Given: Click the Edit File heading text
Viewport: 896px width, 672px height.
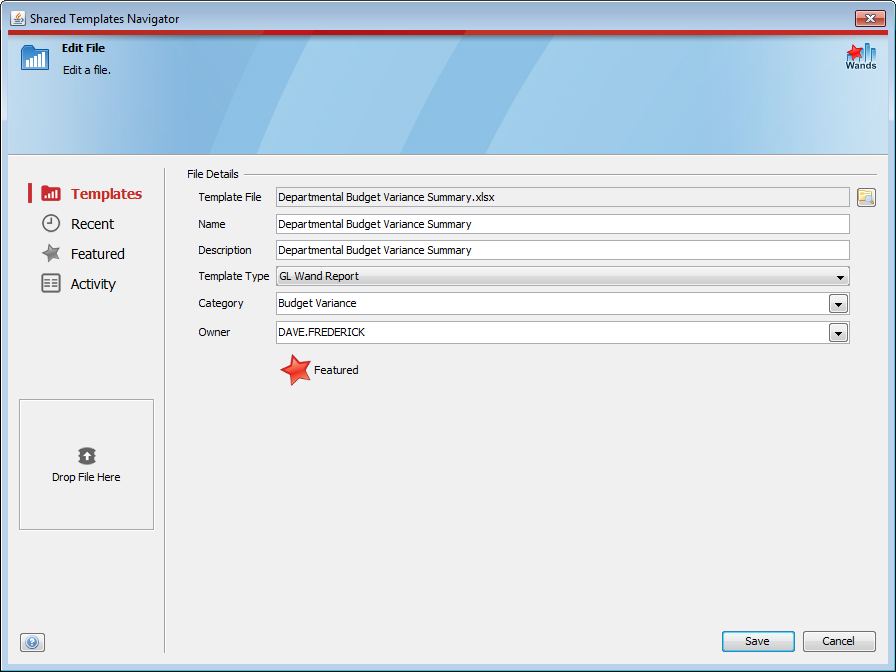Looking at the screenshot, I should 83,48.
